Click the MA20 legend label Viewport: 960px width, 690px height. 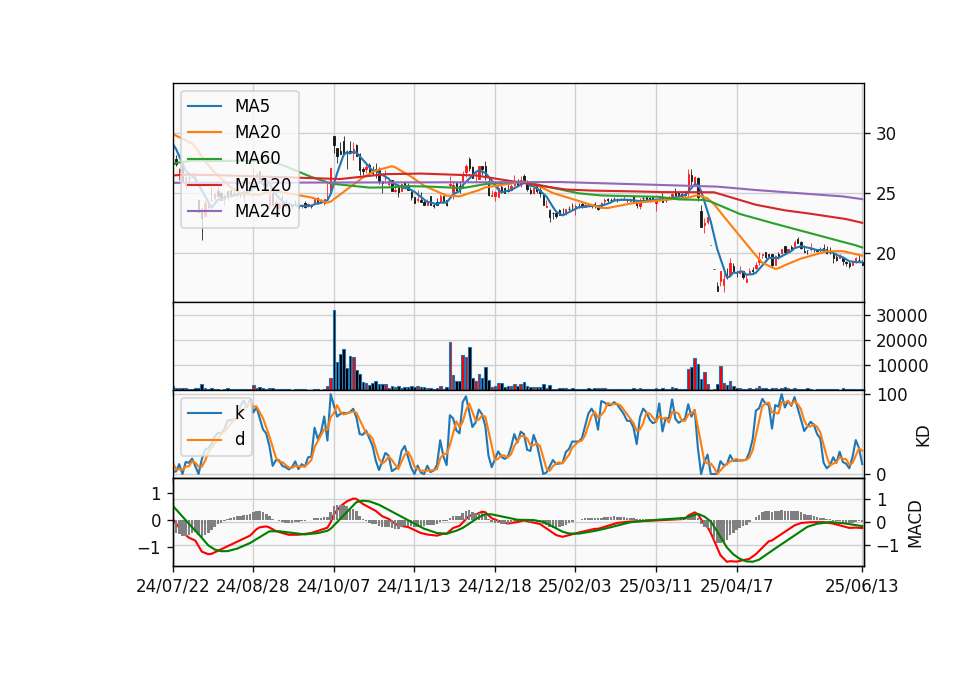[257, 132]
